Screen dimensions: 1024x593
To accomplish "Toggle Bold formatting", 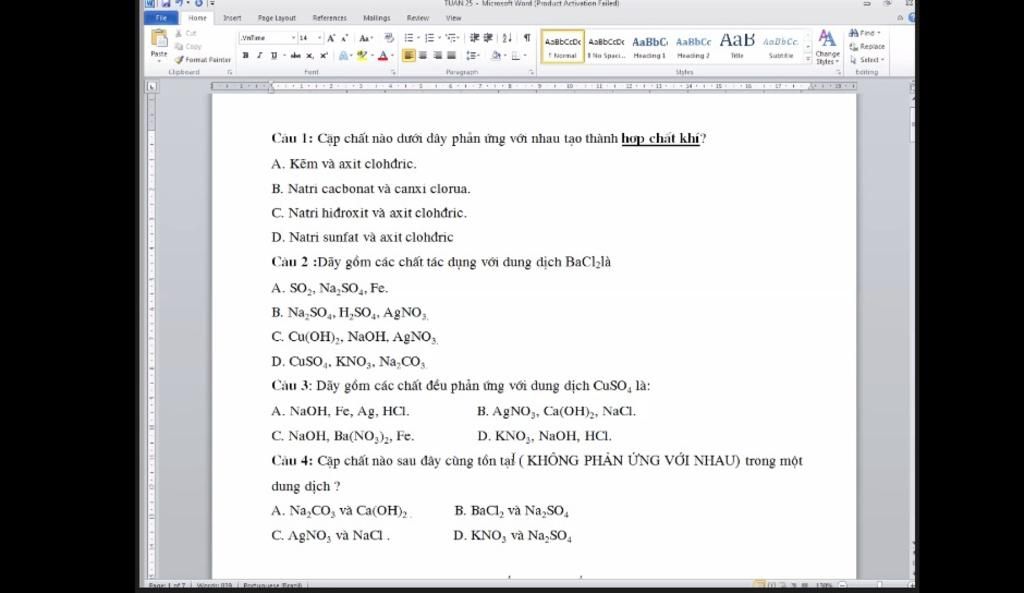I will pos(246,56).
